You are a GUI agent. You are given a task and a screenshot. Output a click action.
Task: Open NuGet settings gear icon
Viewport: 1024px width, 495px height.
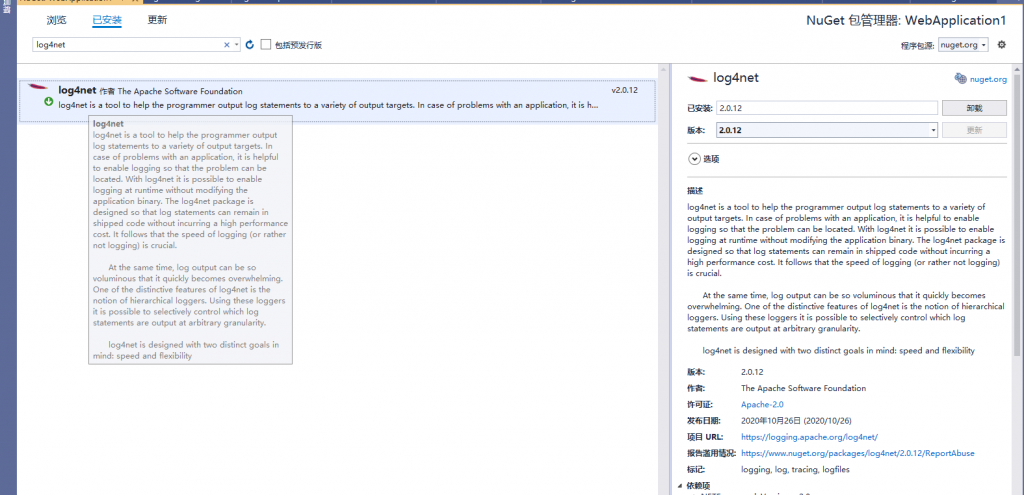pyautogui.click(x=1002, y=44)
